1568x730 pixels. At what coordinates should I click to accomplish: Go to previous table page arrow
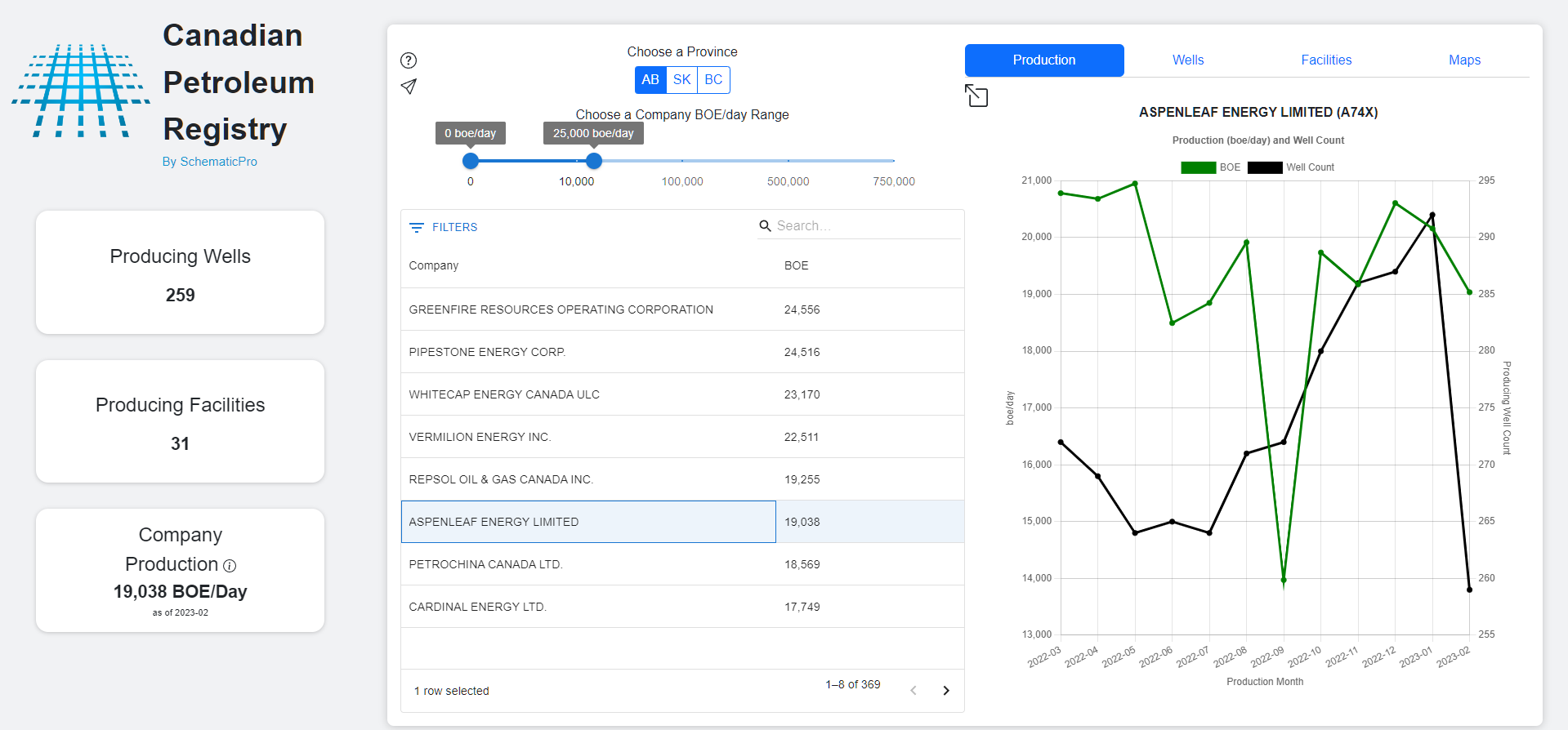click(x=914, y=691)
